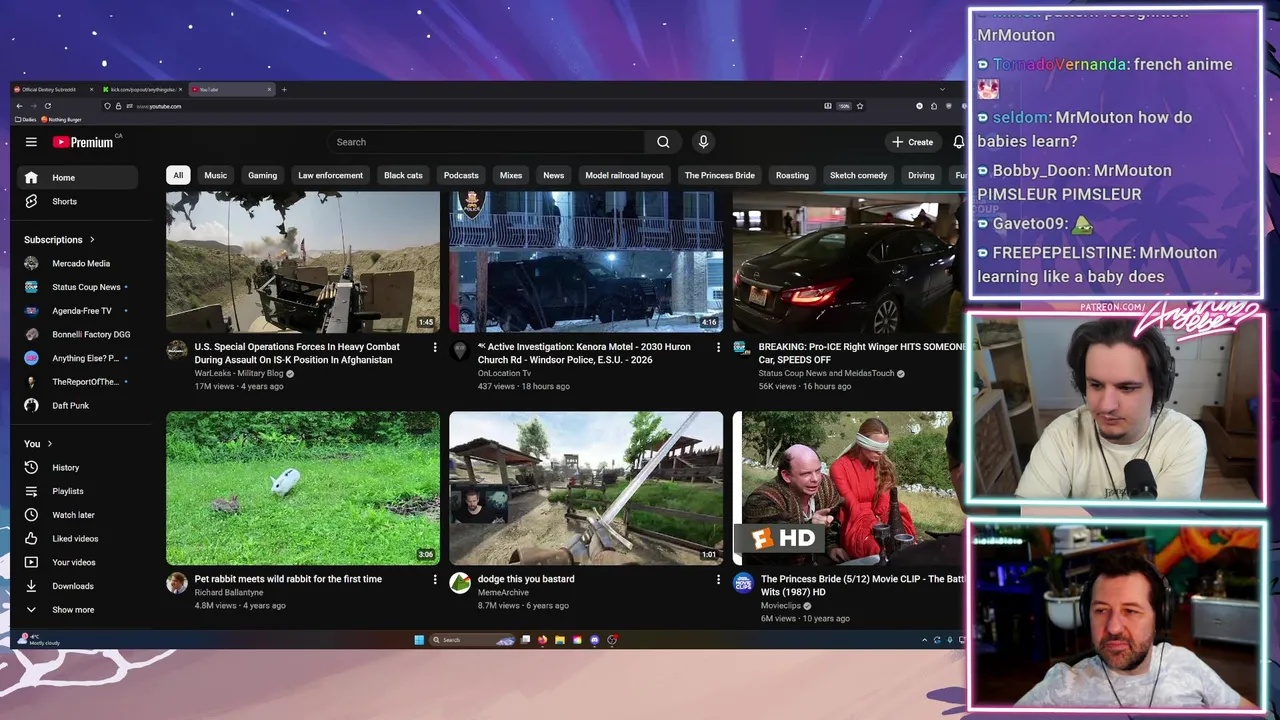Screen dimensions: 1280x720
Task: Select the Music filter chip
Action: pos(216,175)
